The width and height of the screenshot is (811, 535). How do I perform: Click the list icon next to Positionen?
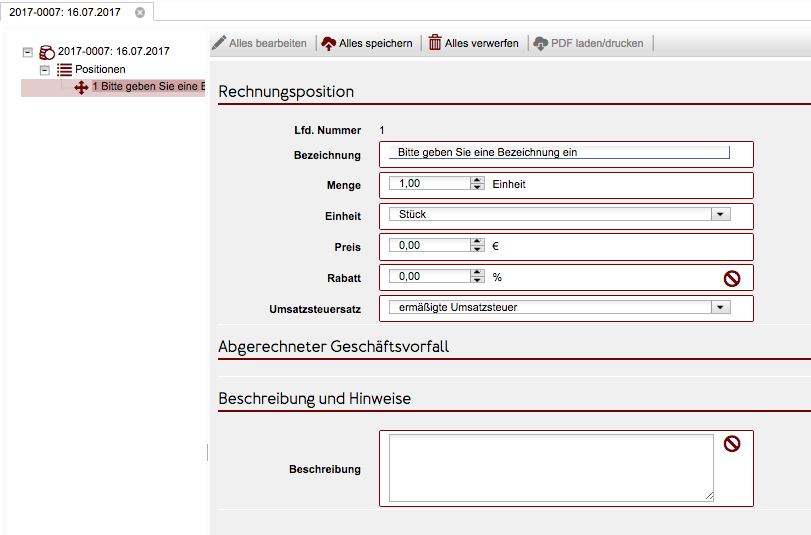64,70
